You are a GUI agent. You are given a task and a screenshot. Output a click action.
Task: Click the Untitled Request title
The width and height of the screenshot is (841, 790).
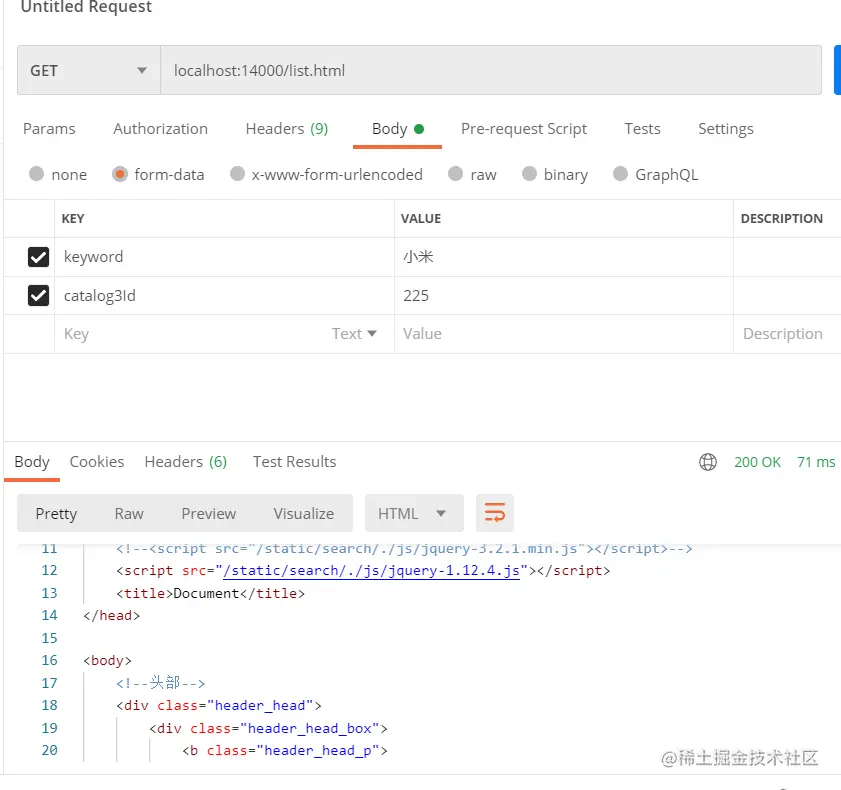pos(86,7)
